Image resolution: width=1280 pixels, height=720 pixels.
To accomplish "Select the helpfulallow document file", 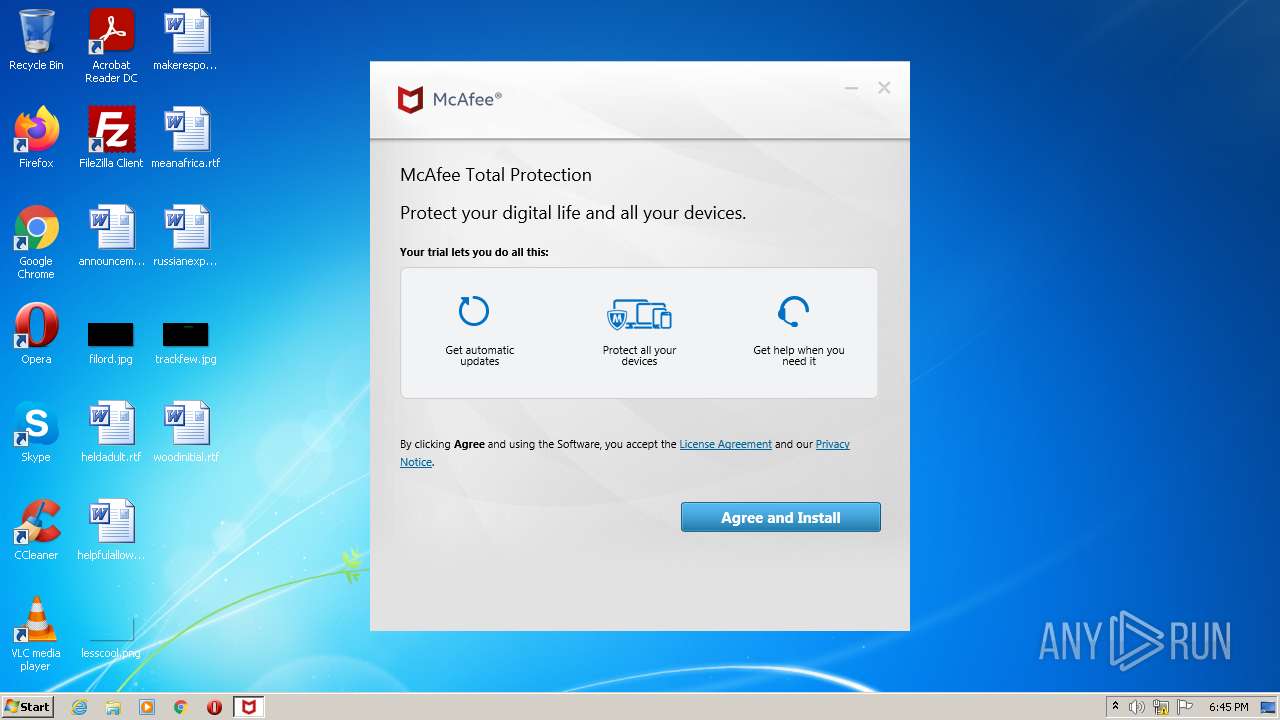I will [111, 530].
